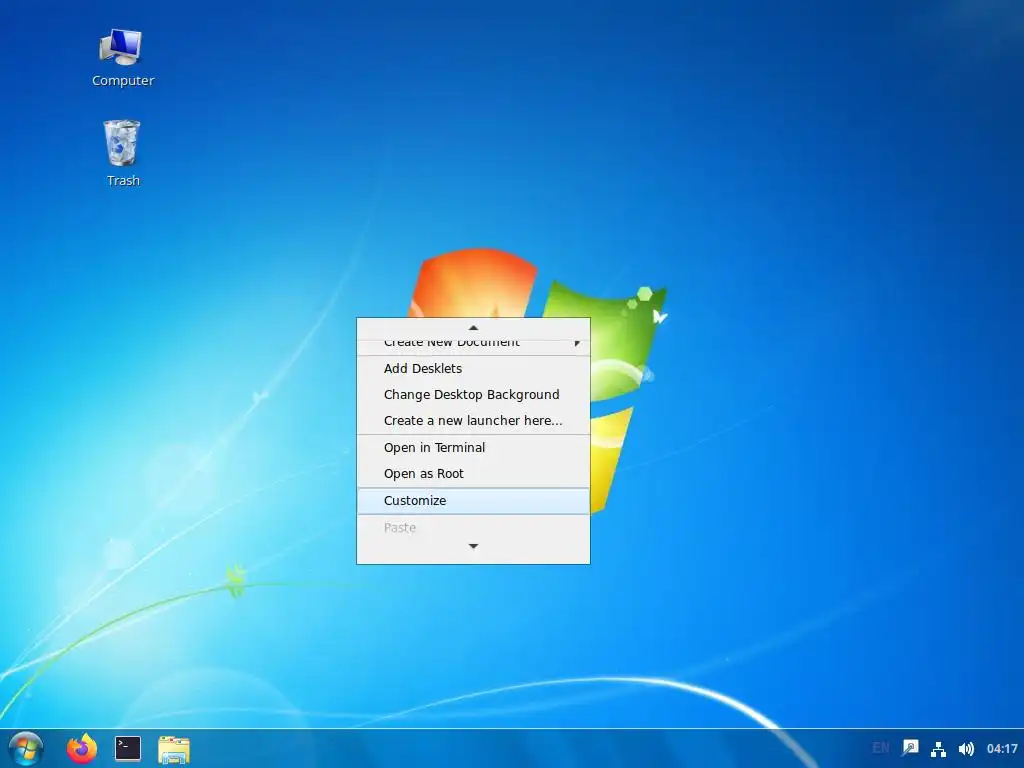Select Open in Terminal

tap(473, 447)
